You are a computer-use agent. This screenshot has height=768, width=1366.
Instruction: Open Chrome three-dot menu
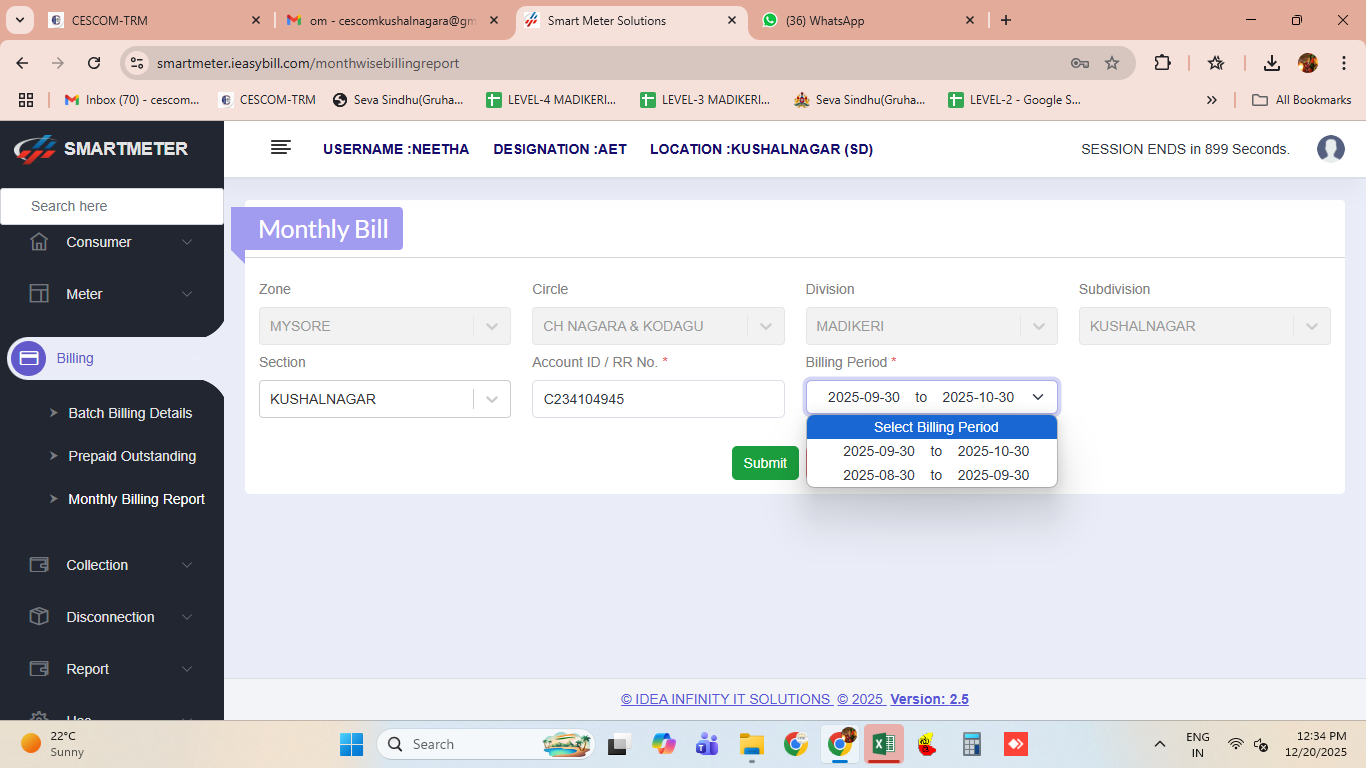tap(1342, 63)
